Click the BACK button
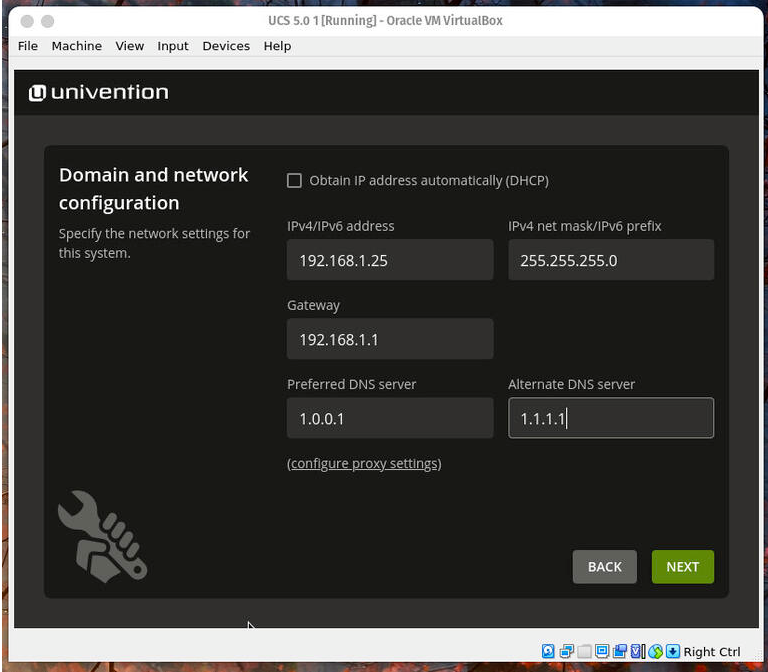This screenshot has height=672, width=768. pyautogui.click(x=604, y=567)
